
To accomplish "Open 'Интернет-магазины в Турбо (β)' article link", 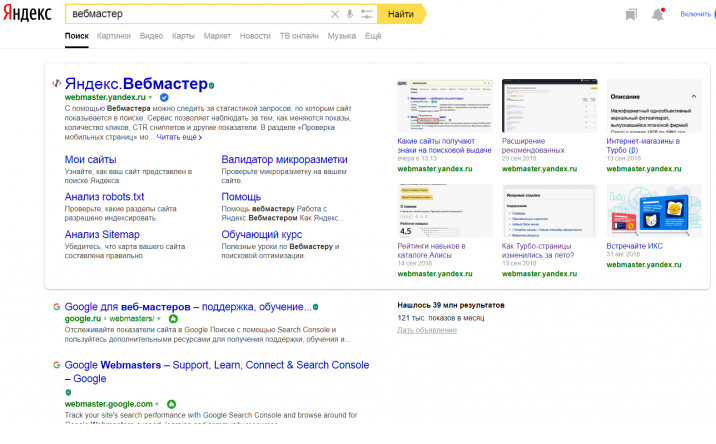I will (643, 146).
